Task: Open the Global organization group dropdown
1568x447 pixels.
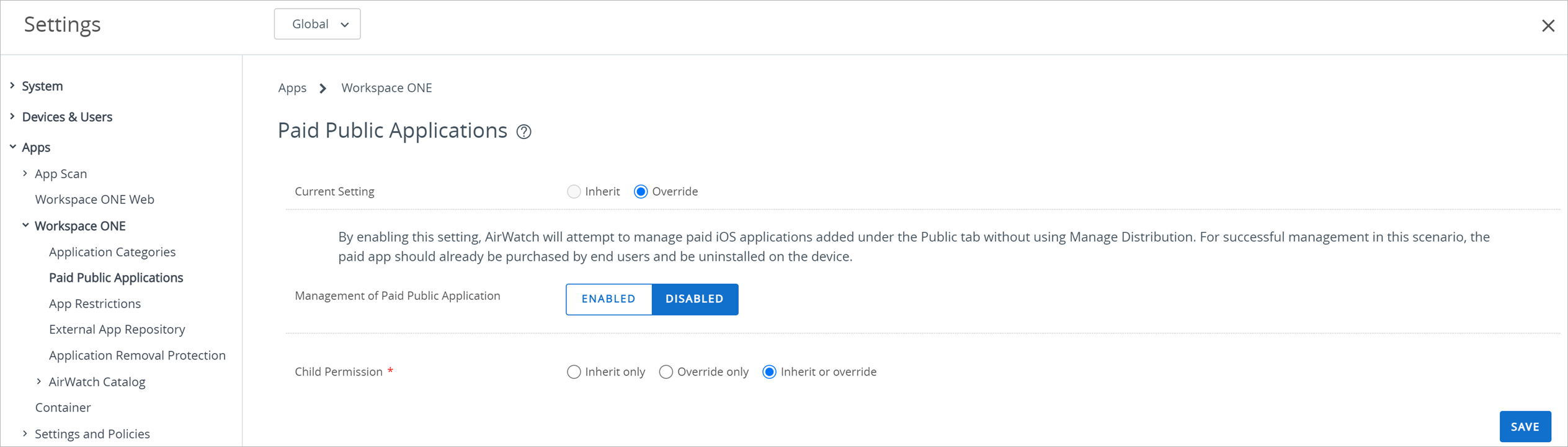Action: tap(317, 24)
